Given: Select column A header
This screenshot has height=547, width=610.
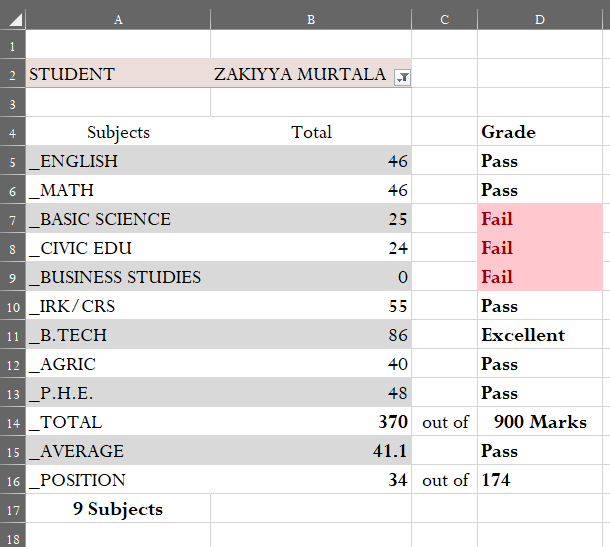Looking at the screenshot, I should pyautogui.click(x=118, y=19).
